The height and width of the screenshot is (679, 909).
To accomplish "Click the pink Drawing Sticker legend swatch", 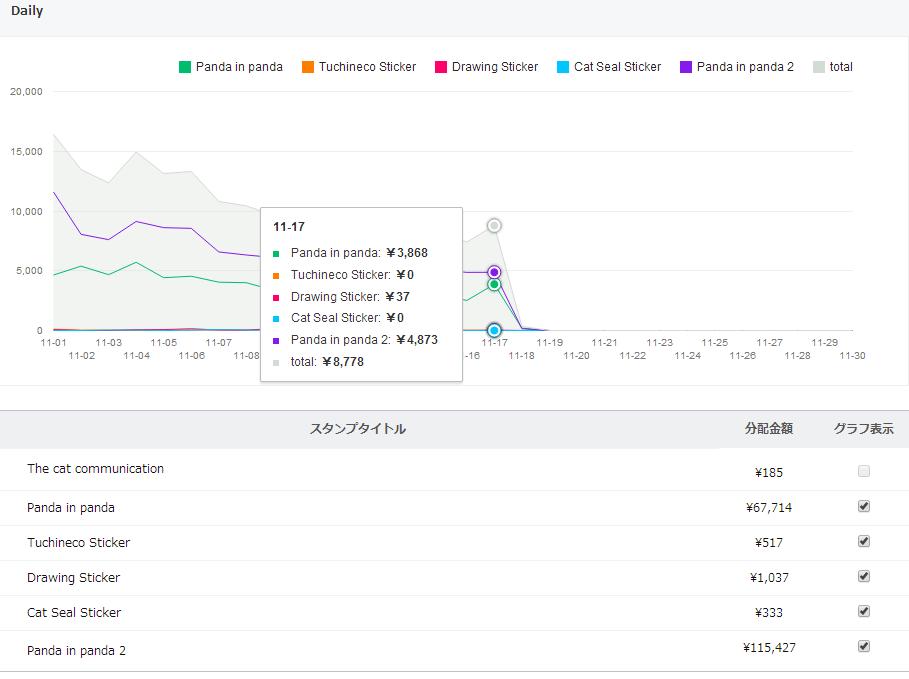I will (441, 67).
